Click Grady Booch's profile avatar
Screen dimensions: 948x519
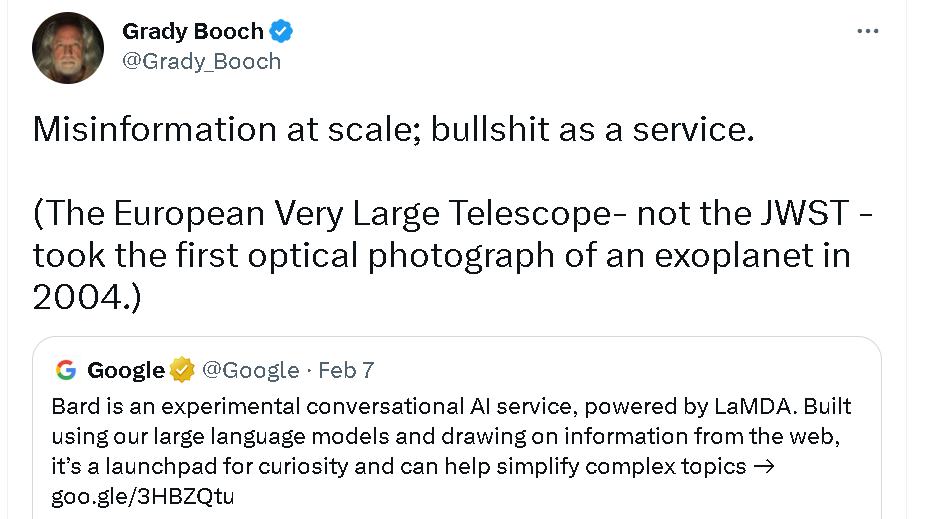tap(68, 48)
